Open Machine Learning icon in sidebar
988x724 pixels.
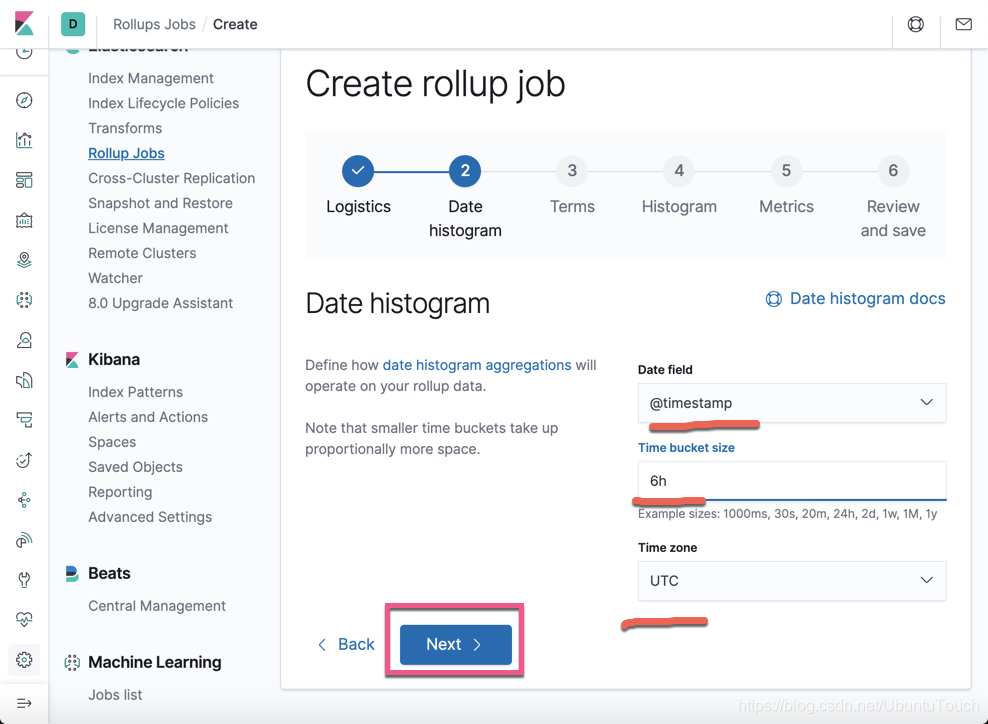tap(24, 300)
